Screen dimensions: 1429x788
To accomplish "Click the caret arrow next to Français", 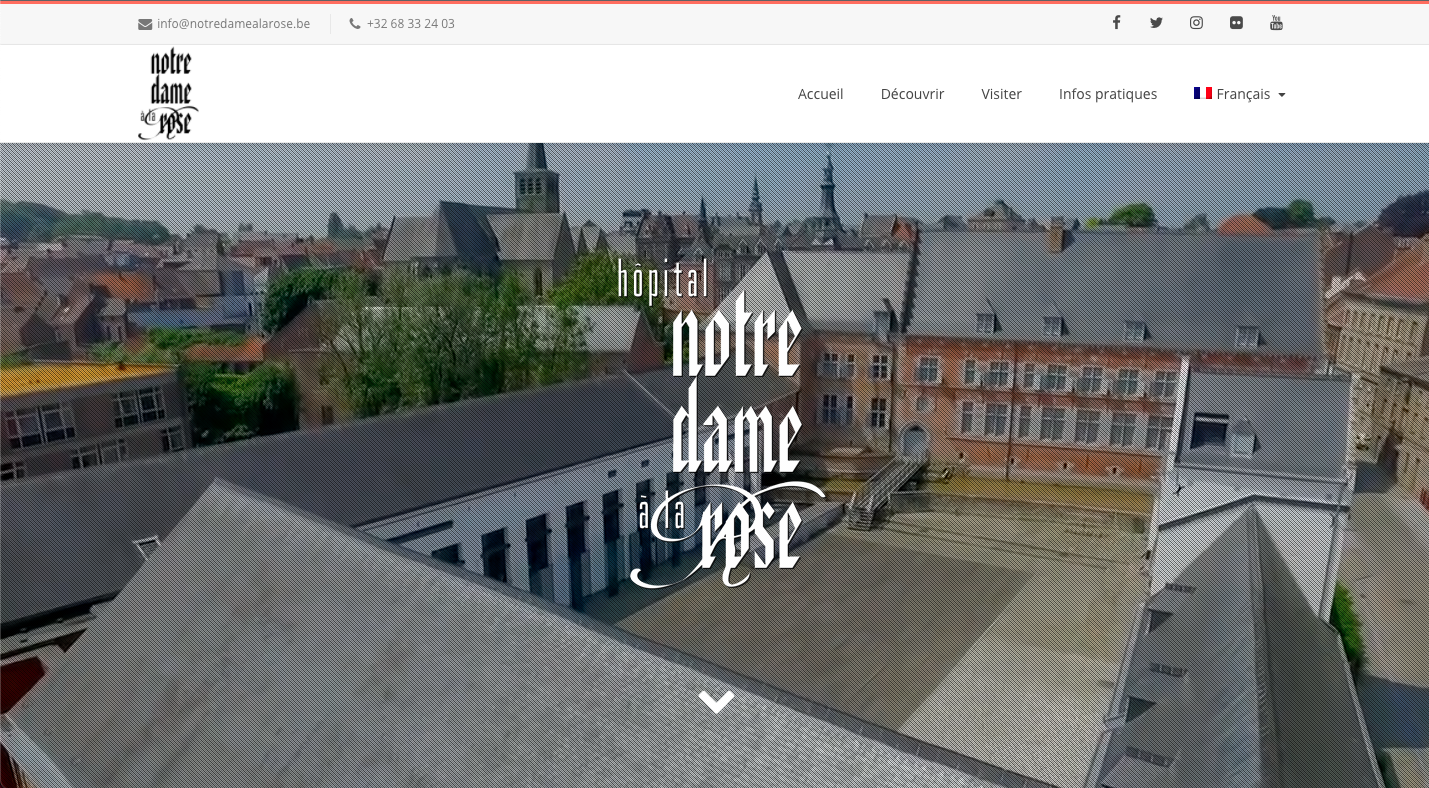I will (x=1282, y=95).
